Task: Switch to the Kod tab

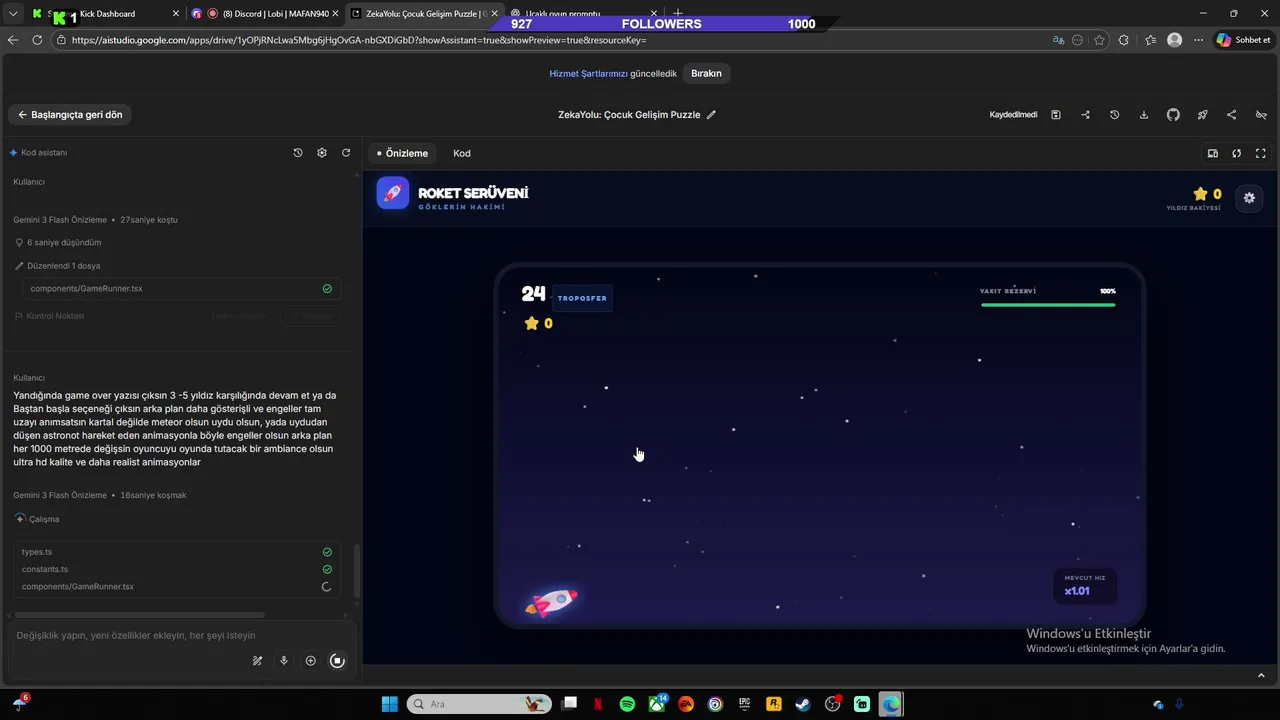Action: click(x=462, y=153)
